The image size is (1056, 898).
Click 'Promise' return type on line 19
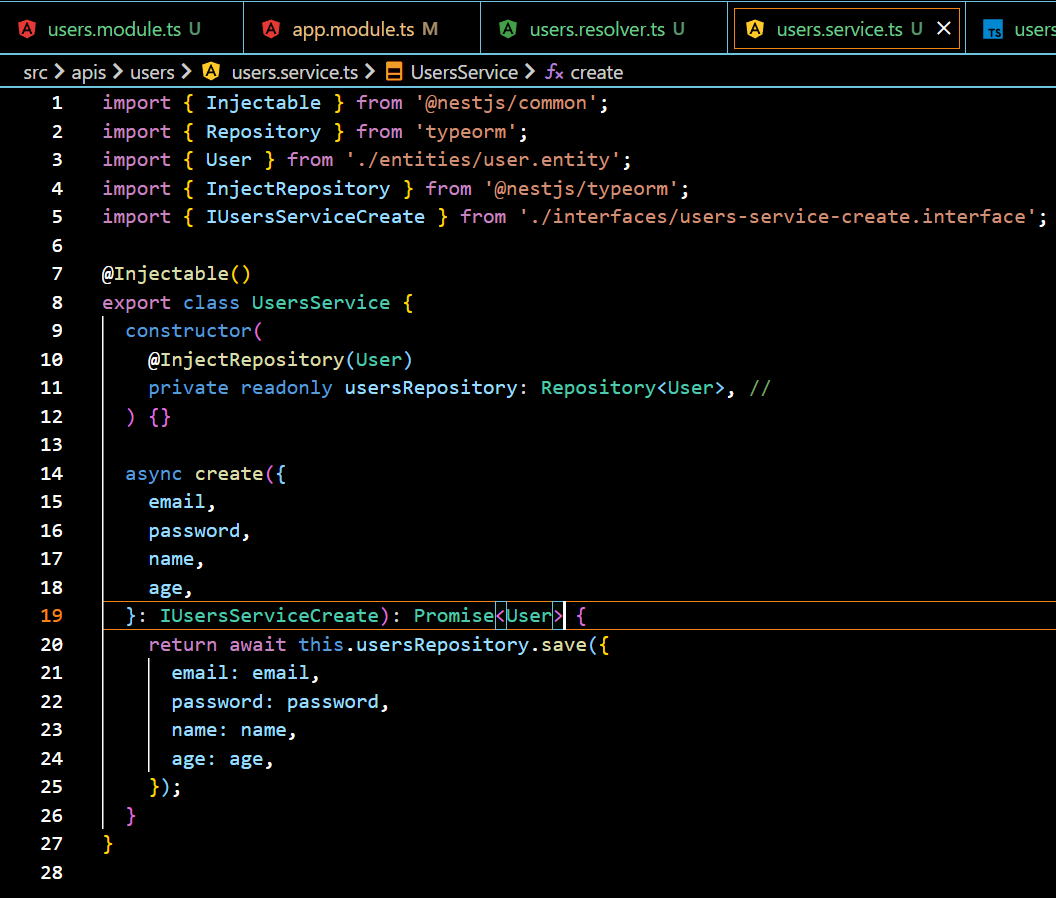click(454, 616)
